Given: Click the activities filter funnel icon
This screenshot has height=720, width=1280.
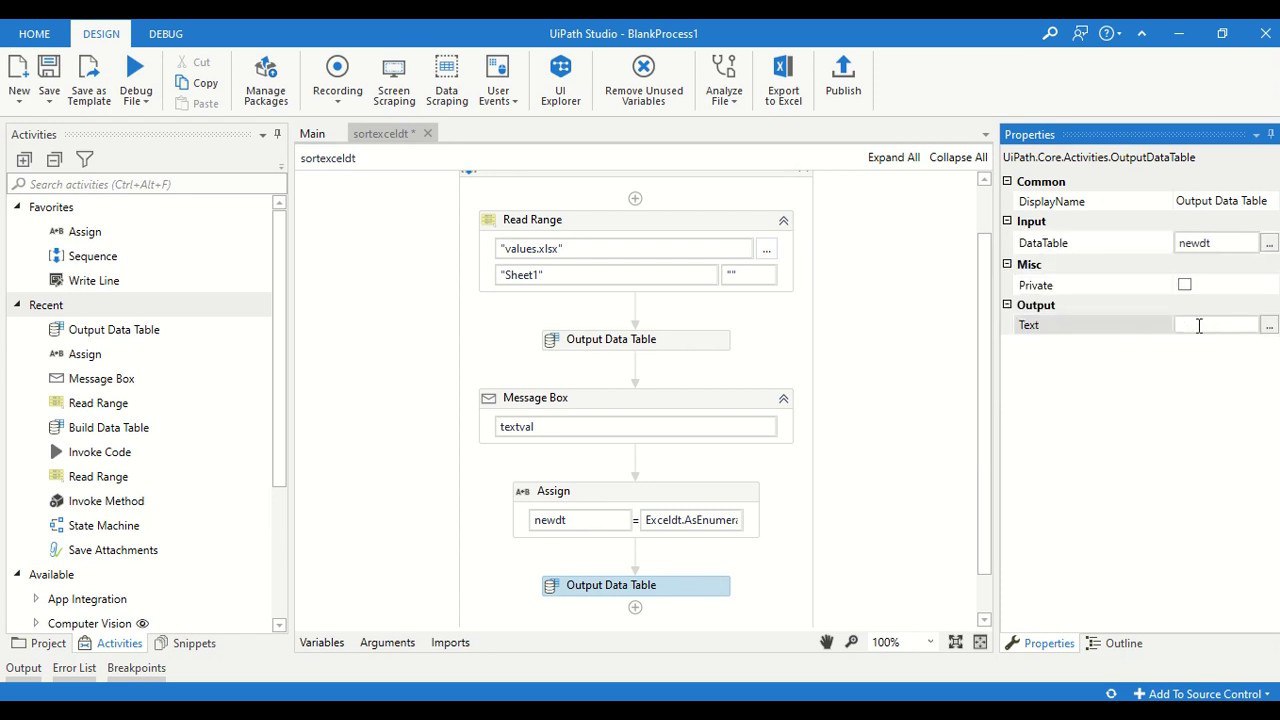Looking at the screenshot, I should point(85,159).
